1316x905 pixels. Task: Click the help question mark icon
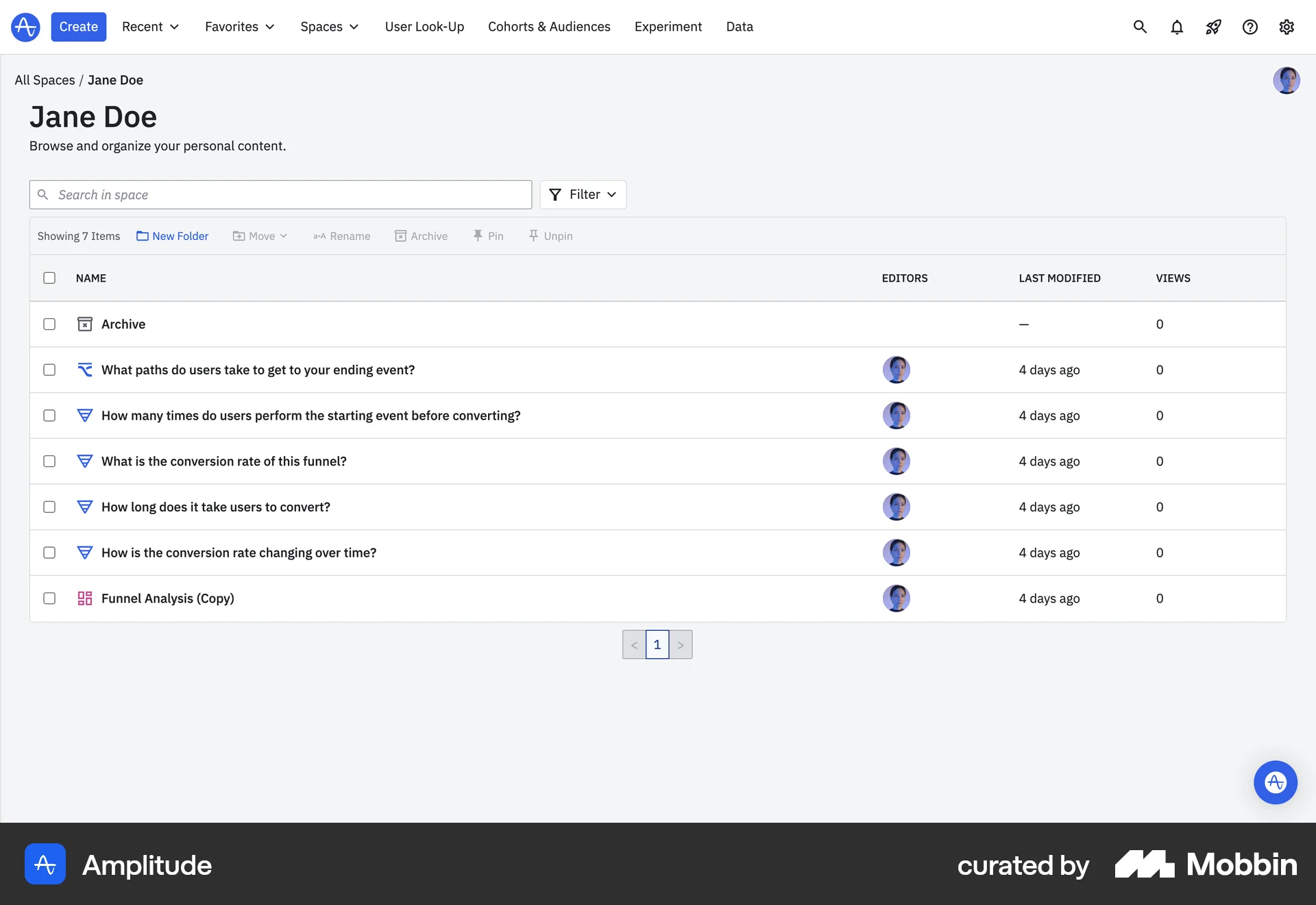tap(1250, 27)
